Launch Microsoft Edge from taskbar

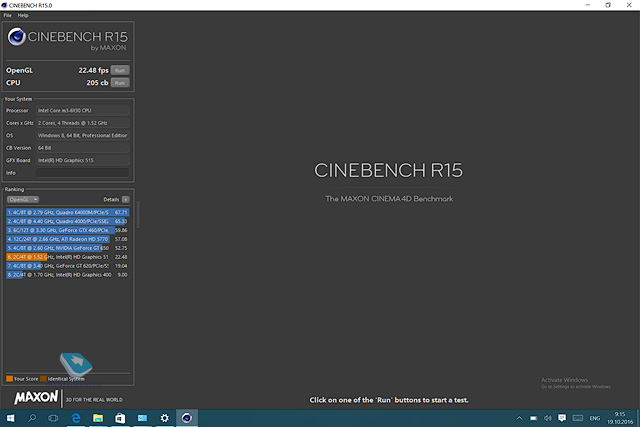[76, 418]
